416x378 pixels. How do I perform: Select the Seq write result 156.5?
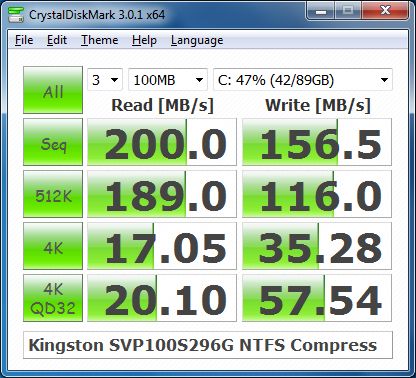click(317, 142)
